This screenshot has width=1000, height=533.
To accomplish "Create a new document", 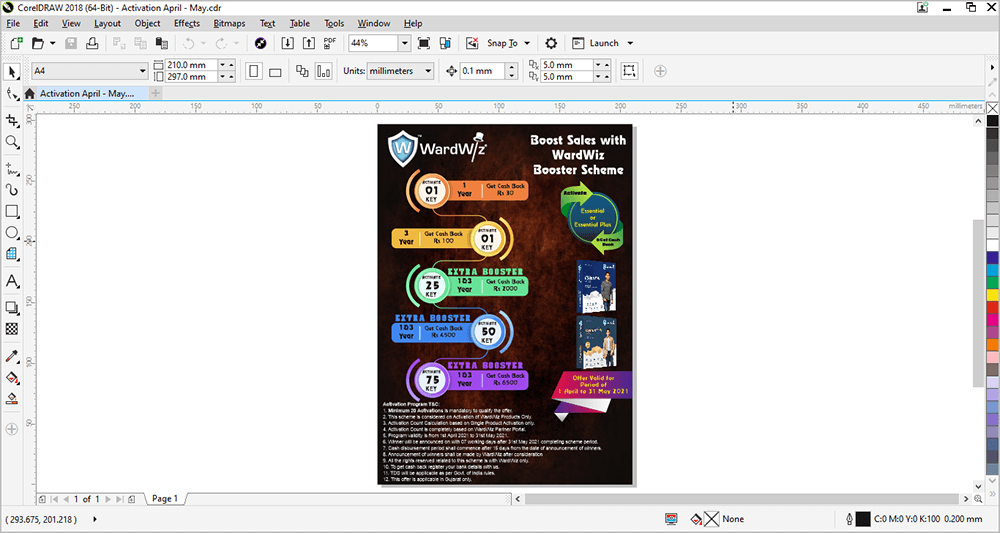I will click(x=17, y=43).
